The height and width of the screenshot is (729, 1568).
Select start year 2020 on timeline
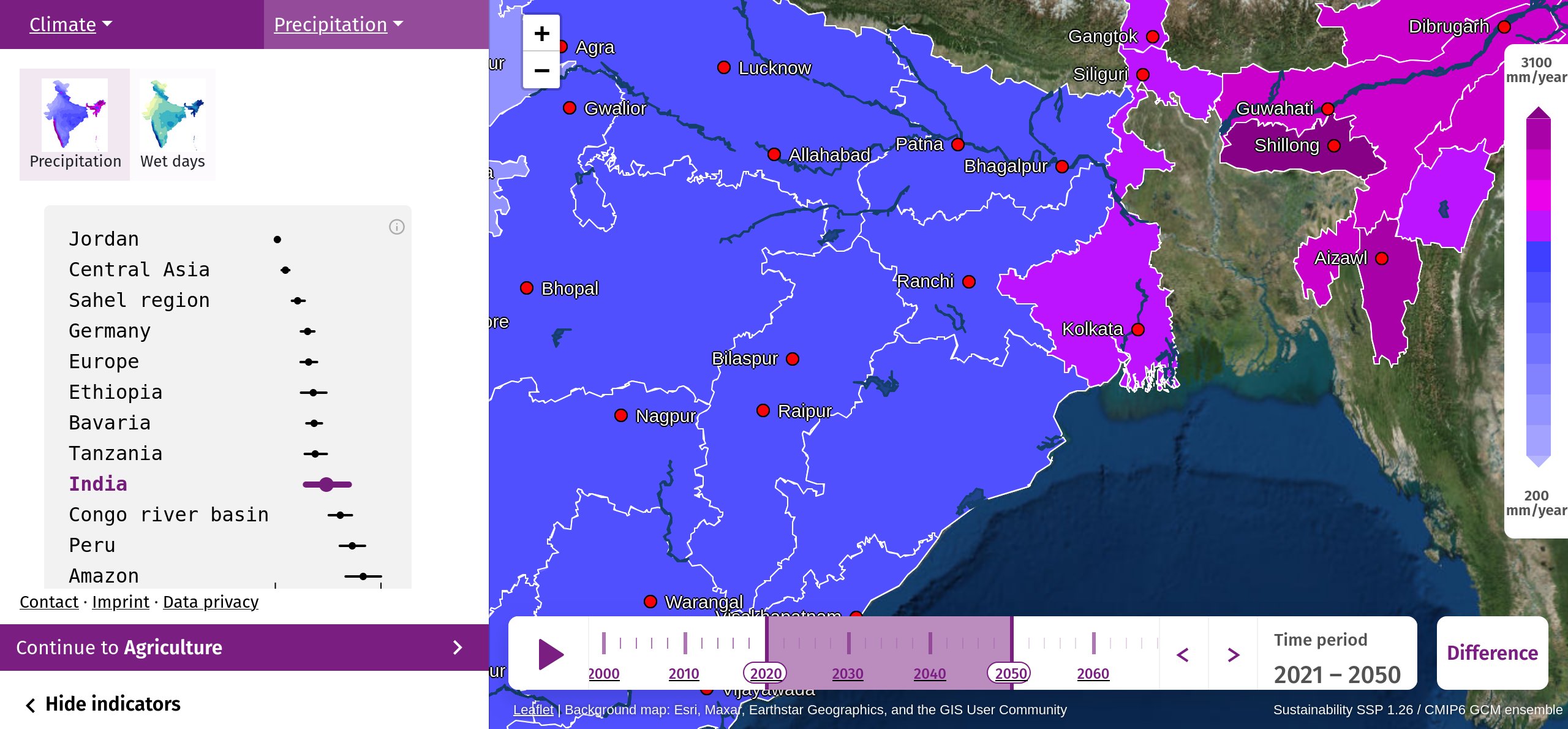click(x=766, y=674)
